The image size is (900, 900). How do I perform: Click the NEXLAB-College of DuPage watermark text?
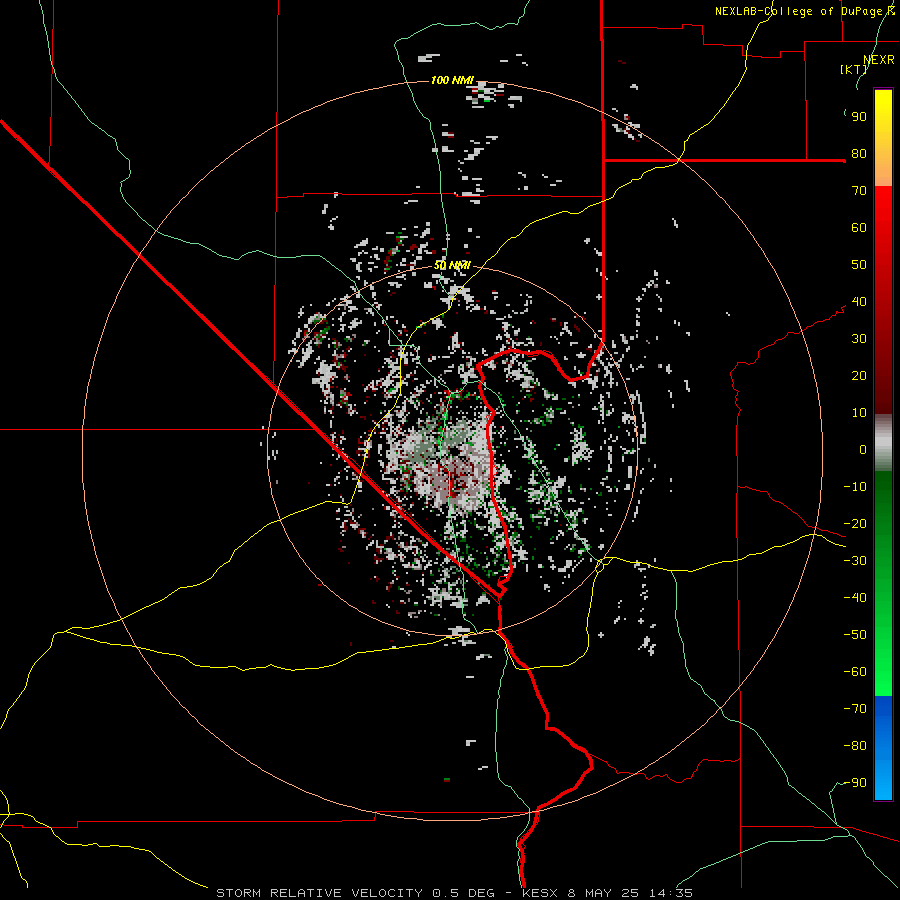click(x=805, y=11)
